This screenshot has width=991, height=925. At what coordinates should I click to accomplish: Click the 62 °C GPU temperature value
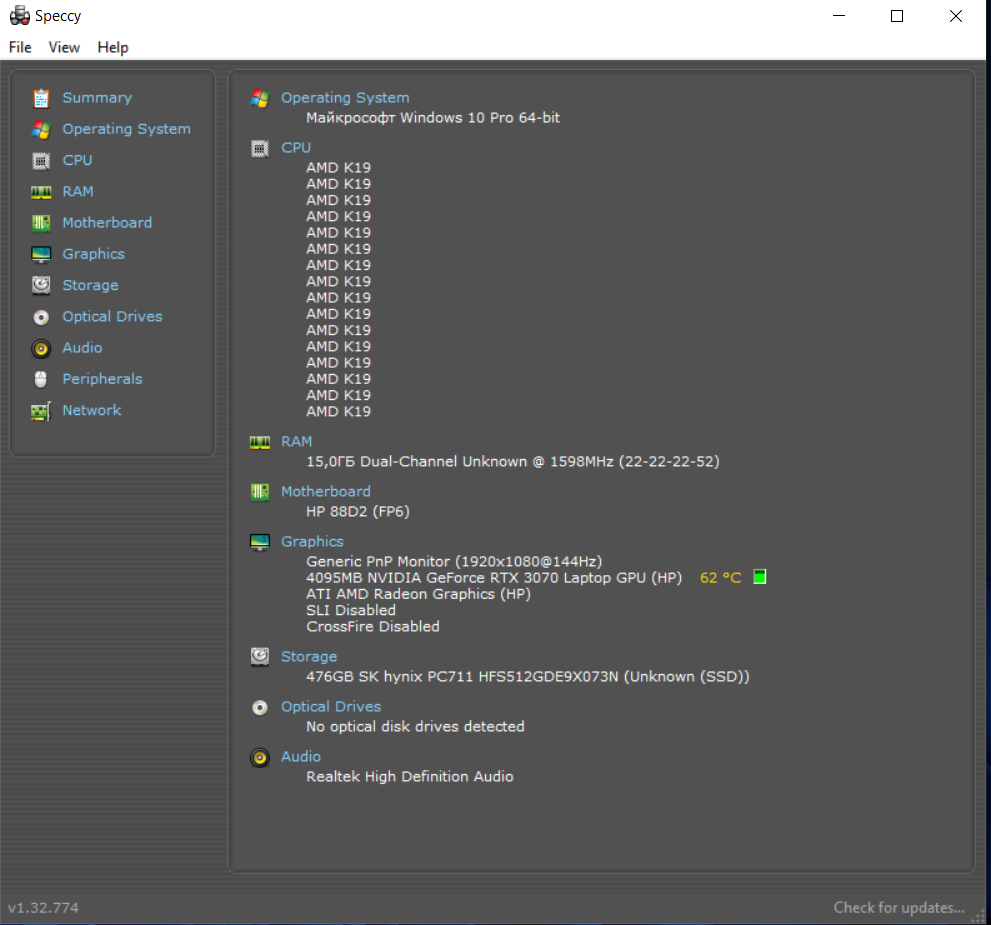(720, 578)
